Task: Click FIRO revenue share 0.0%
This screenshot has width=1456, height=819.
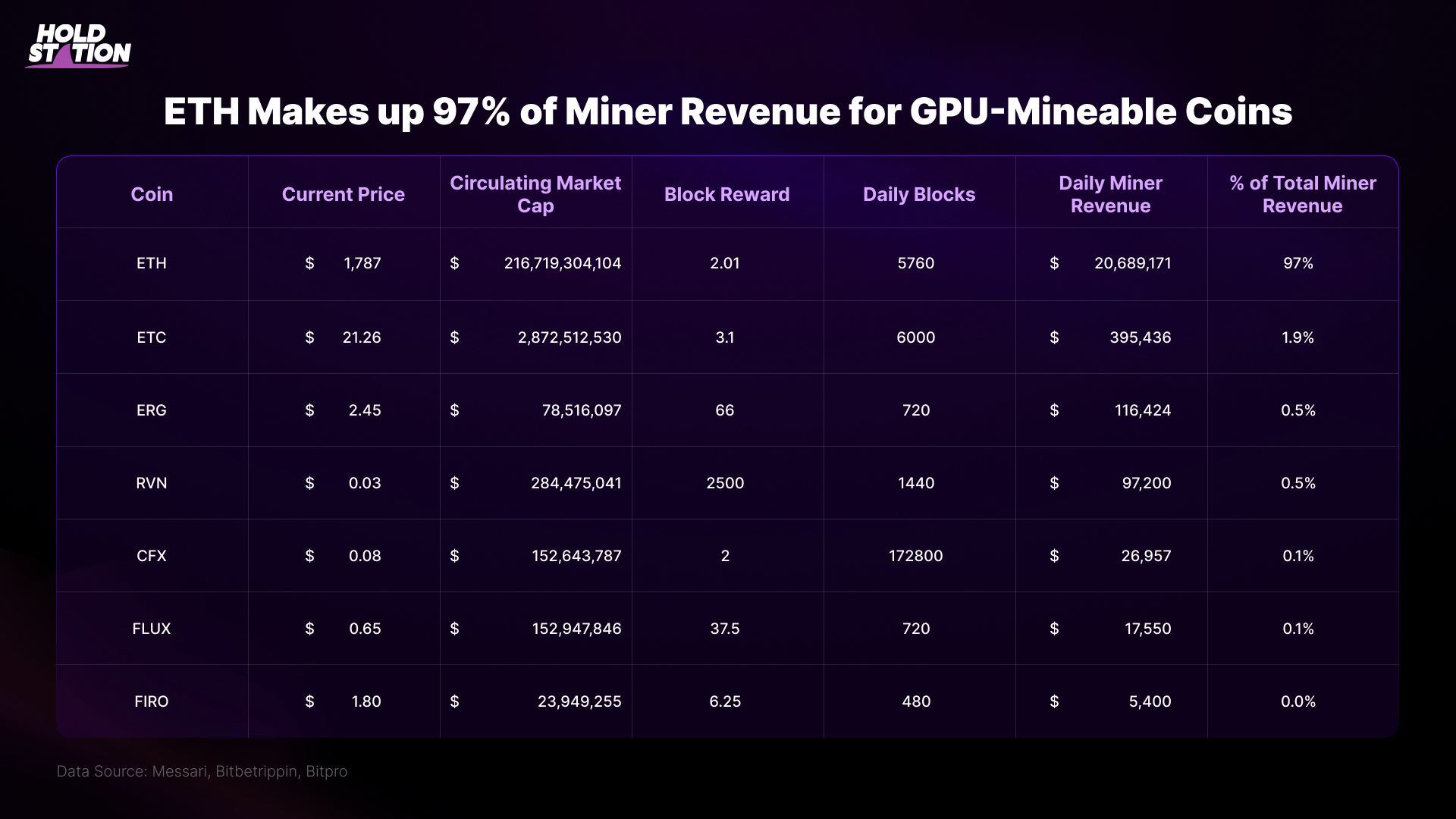Action: [1298, 701]
